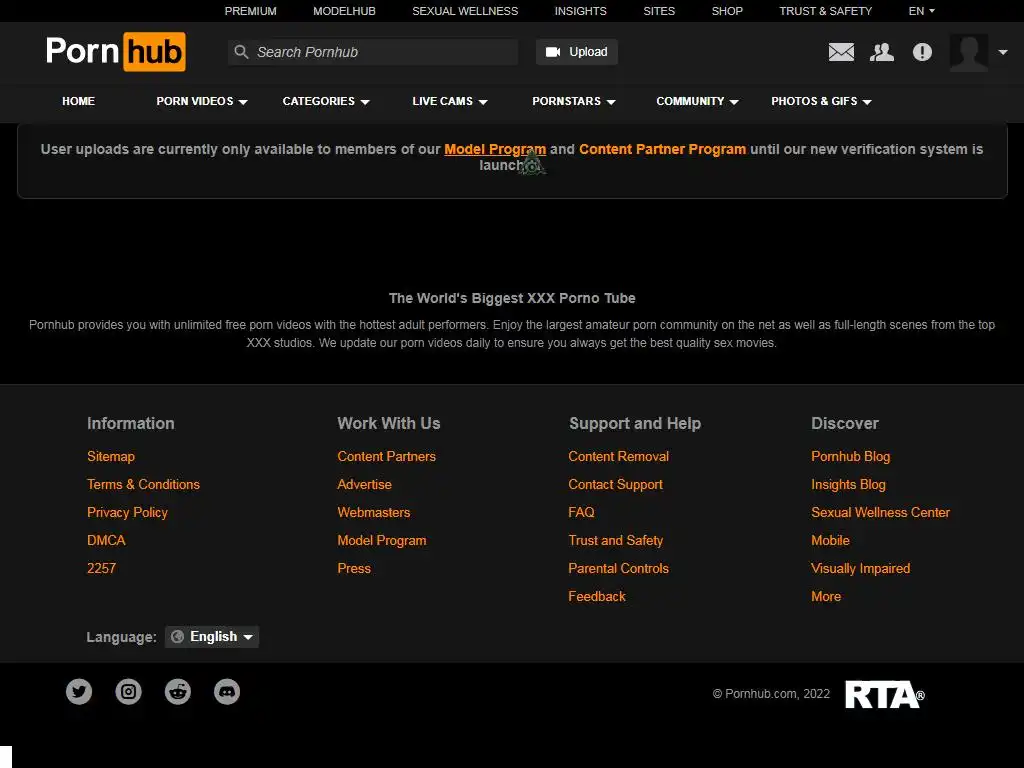The height and width of the screenshot is (768, 1024).
Task: Open Insights in the top bar
Action: [x=581, y=11]
